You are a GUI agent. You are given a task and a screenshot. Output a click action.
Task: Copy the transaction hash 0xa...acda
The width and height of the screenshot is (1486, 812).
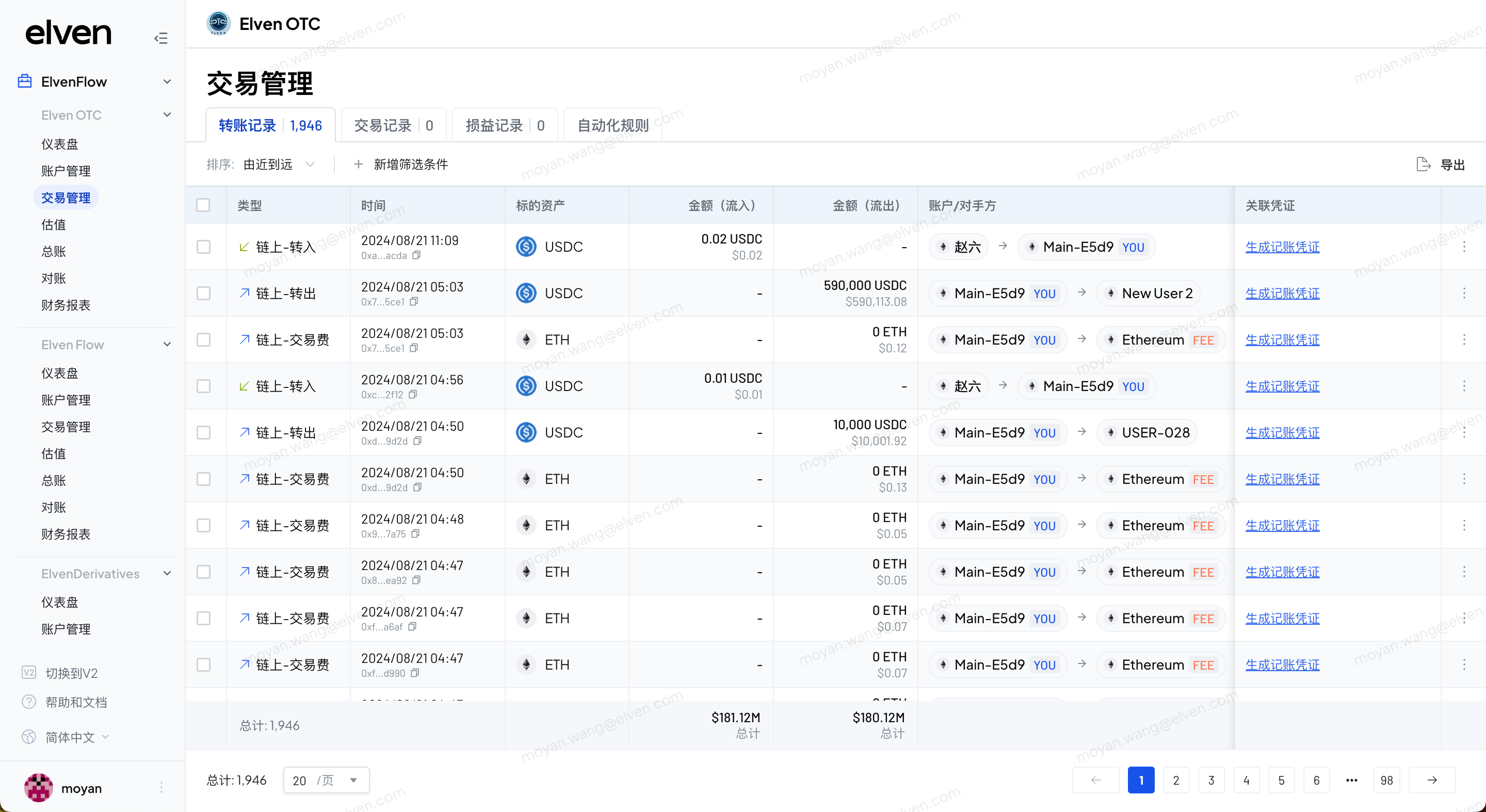coord(416,255)
